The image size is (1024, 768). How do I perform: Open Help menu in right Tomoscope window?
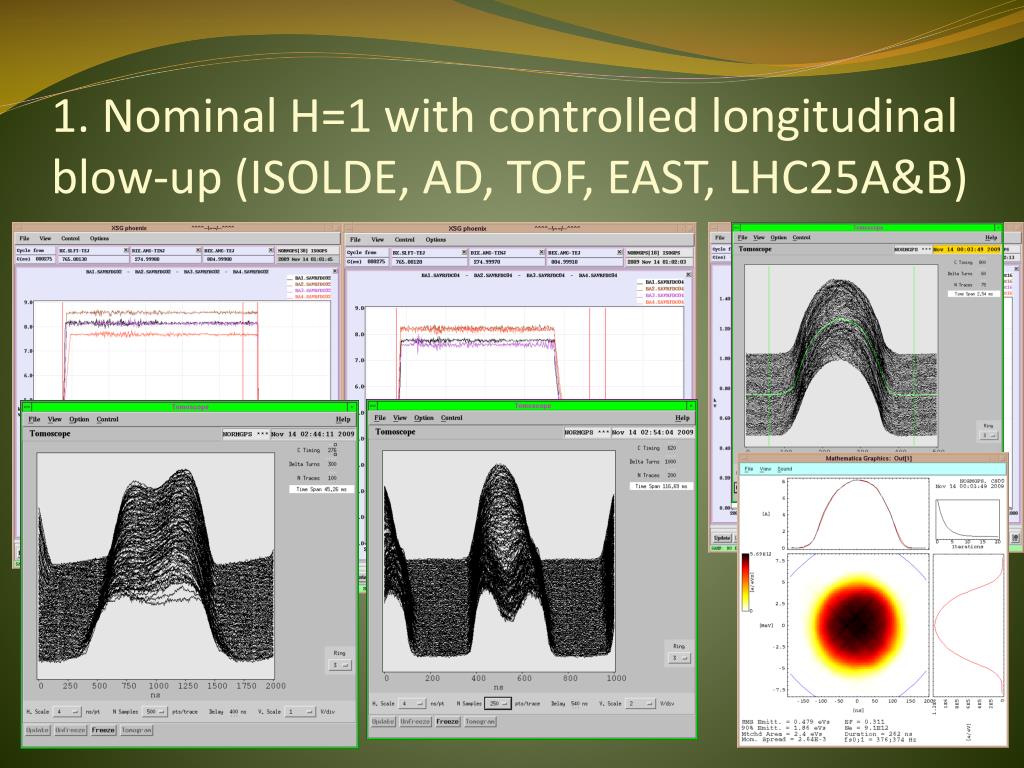click(x=991, y=238)
